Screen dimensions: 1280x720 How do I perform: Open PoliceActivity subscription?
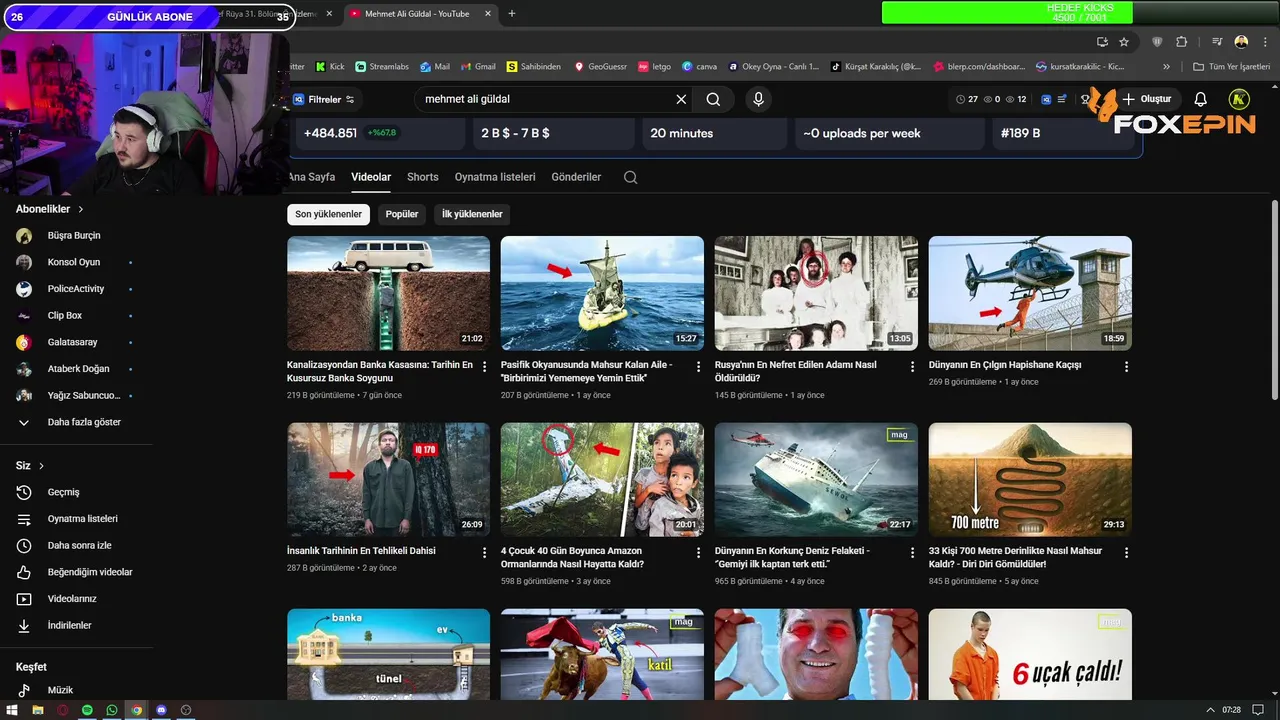point(76,289)
